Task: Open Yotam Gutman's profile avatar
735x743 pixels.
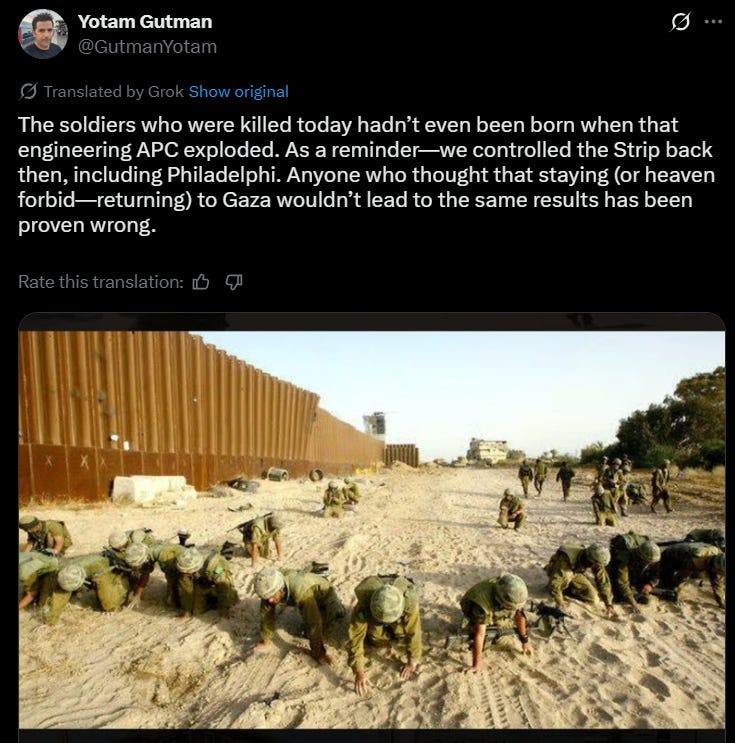Action: pos(43,34)
